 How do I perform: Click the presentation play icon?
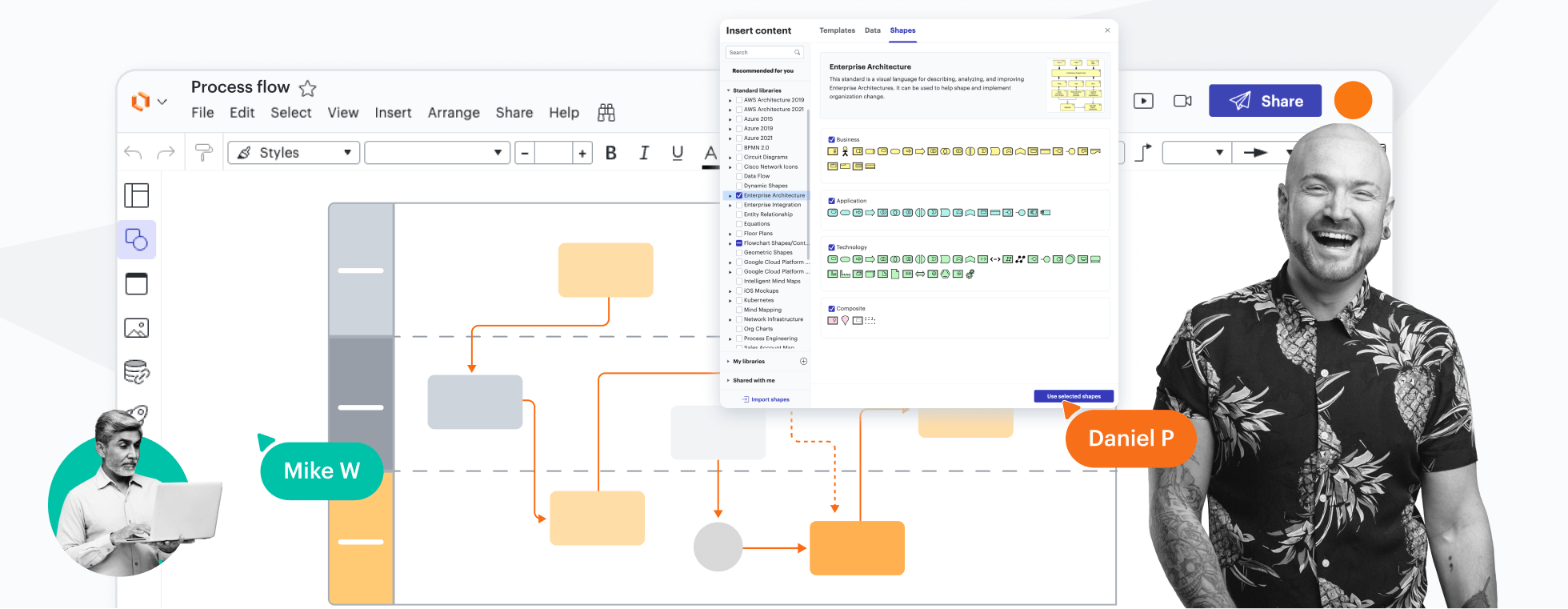pos(1143,101)
